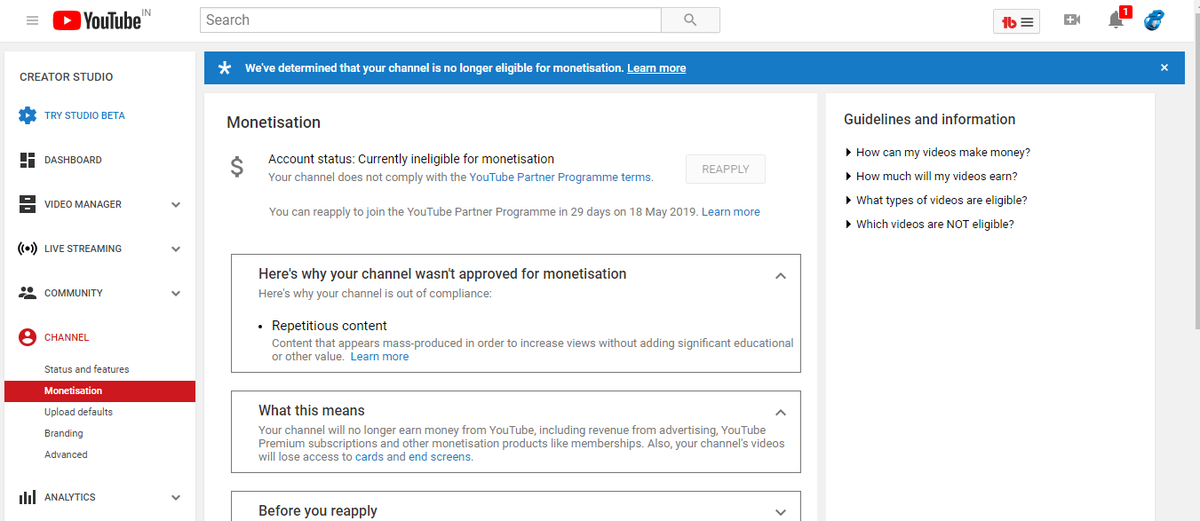
Task: Select the Monetisation sidebar item
Action: click(x=100, y=391)
